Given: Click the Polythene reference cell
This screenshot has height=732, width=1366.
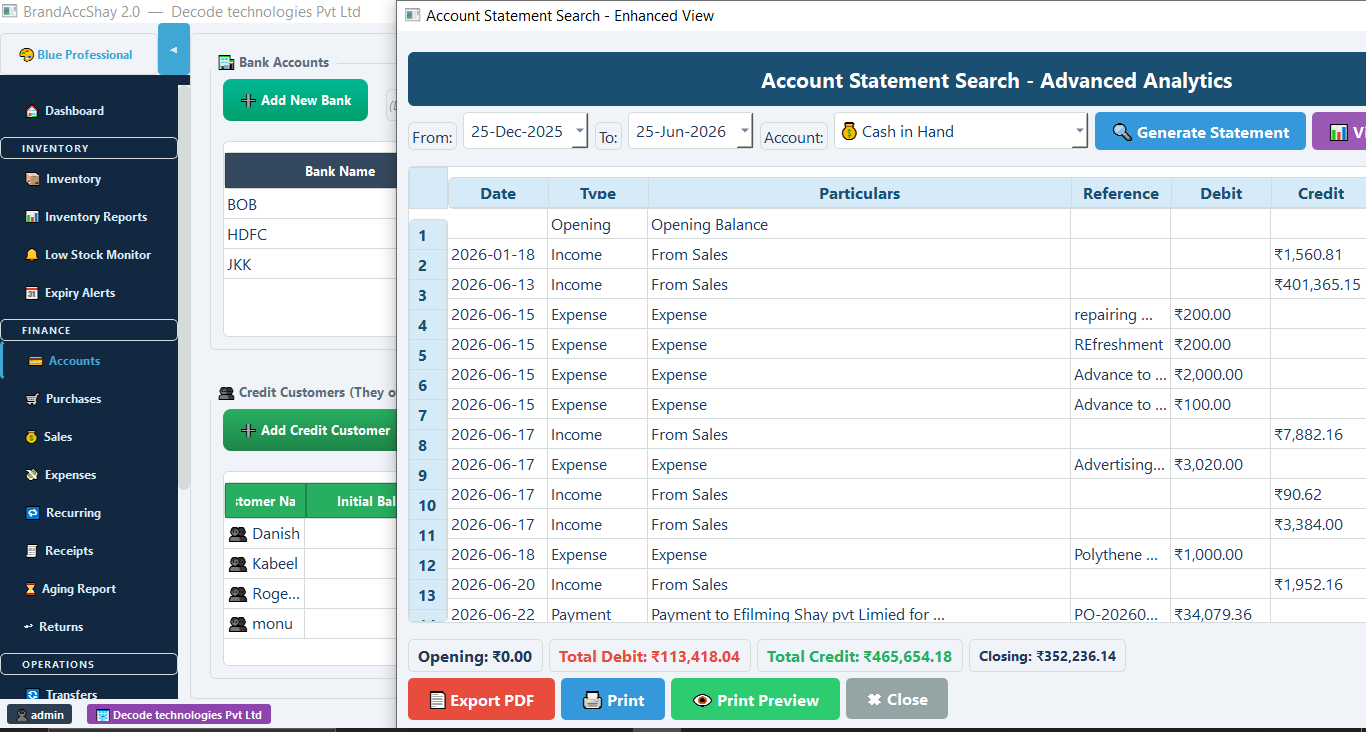Looking at the screenshot, I should (1121, 555).
